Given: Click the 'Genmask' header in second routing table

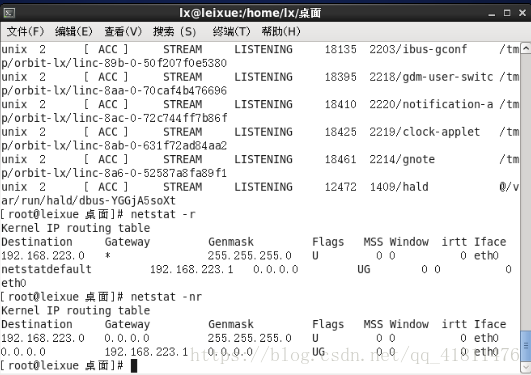Looking at the screenshot, I should click(x=231, y=324).
